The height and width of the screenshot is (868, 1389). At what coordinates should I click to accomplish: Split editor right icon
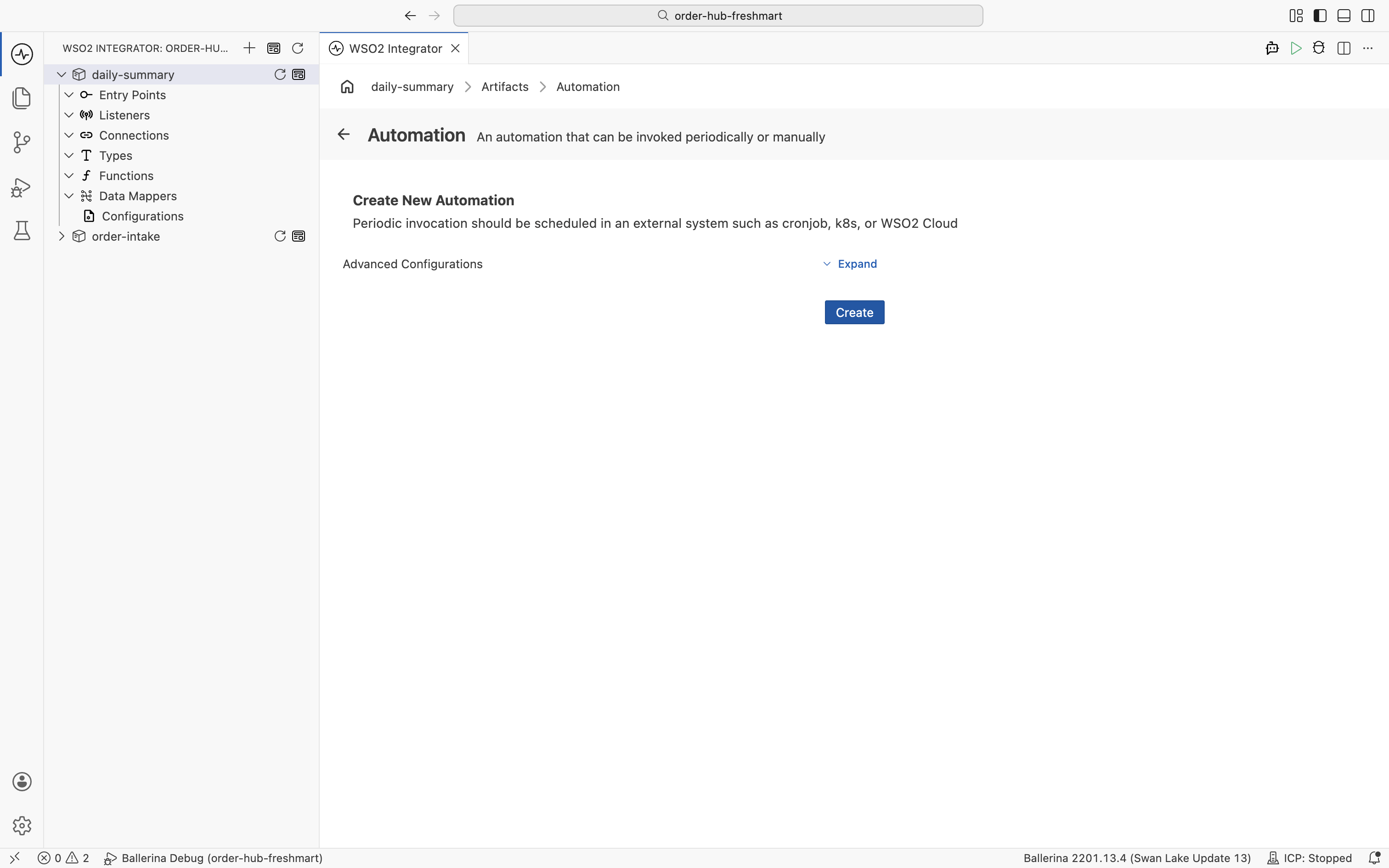1344,48
